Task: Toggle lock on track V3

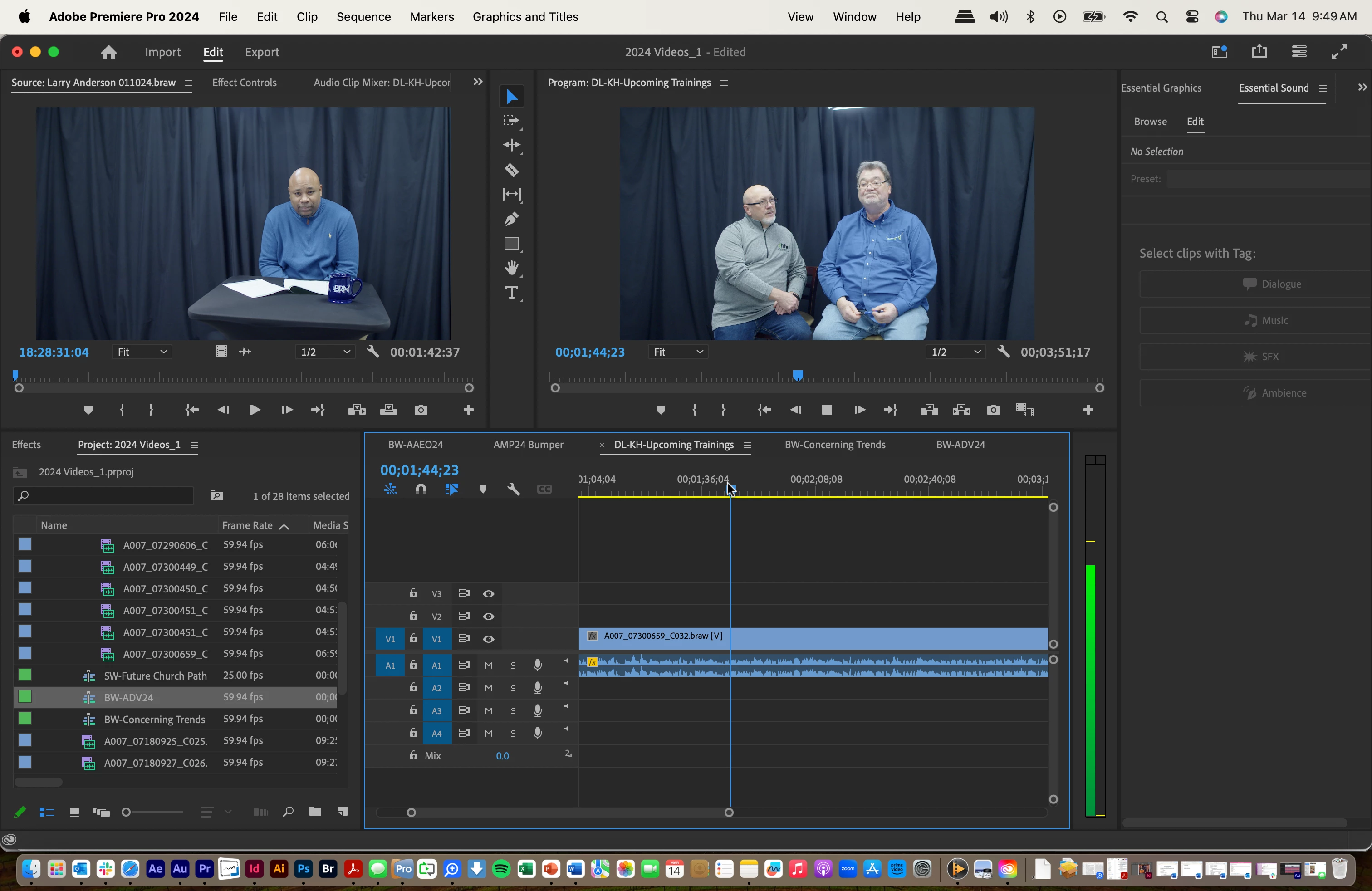Action: (413, 593)
